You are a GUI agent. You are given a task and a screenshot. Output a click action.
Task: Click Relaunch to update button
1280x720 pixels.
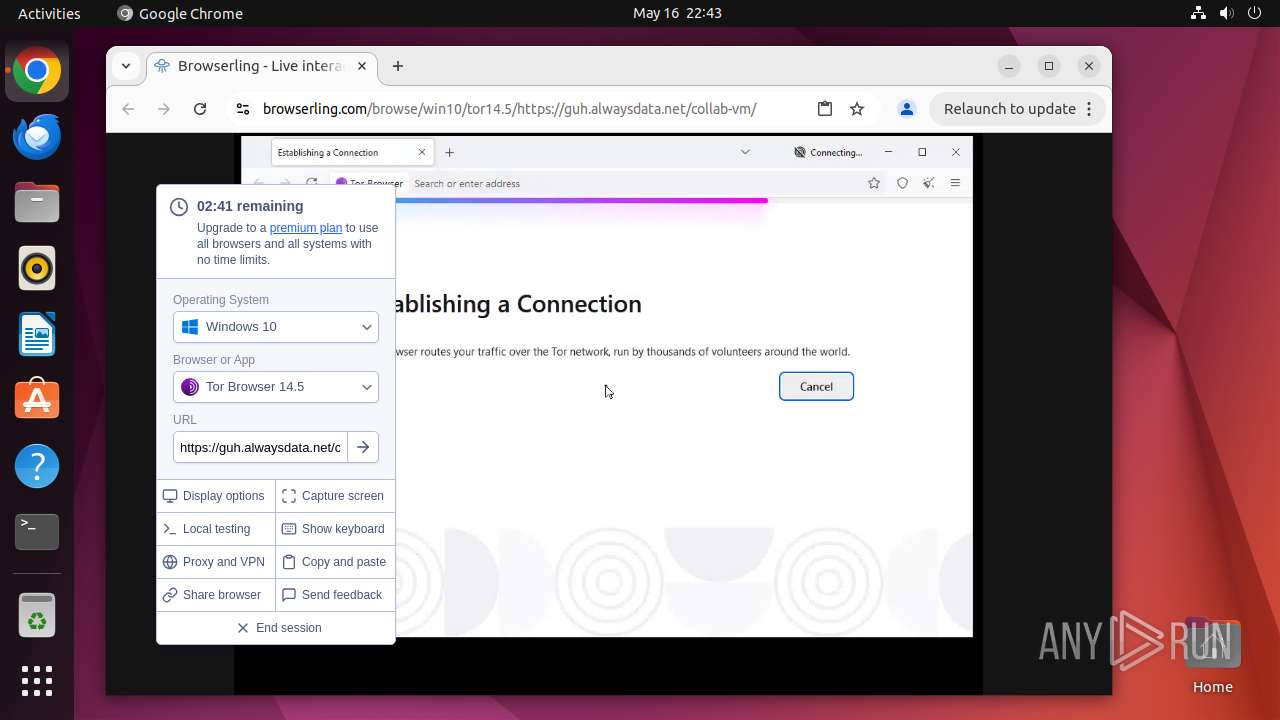(x=1017, y=109)
